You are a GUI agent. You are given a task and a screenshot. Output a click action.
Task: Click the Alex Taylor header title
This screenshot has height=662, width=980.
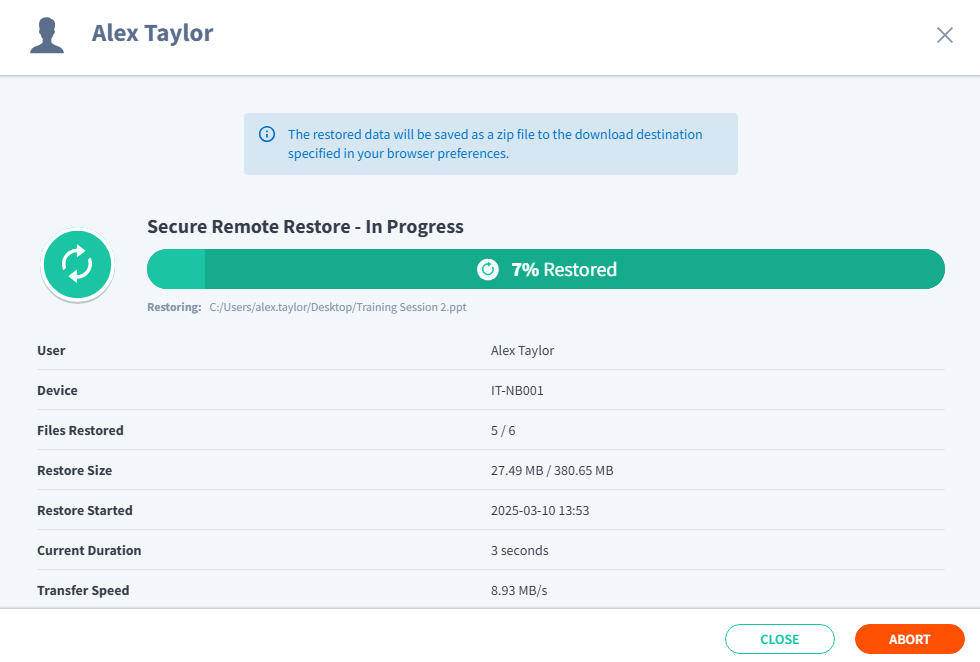152,33
